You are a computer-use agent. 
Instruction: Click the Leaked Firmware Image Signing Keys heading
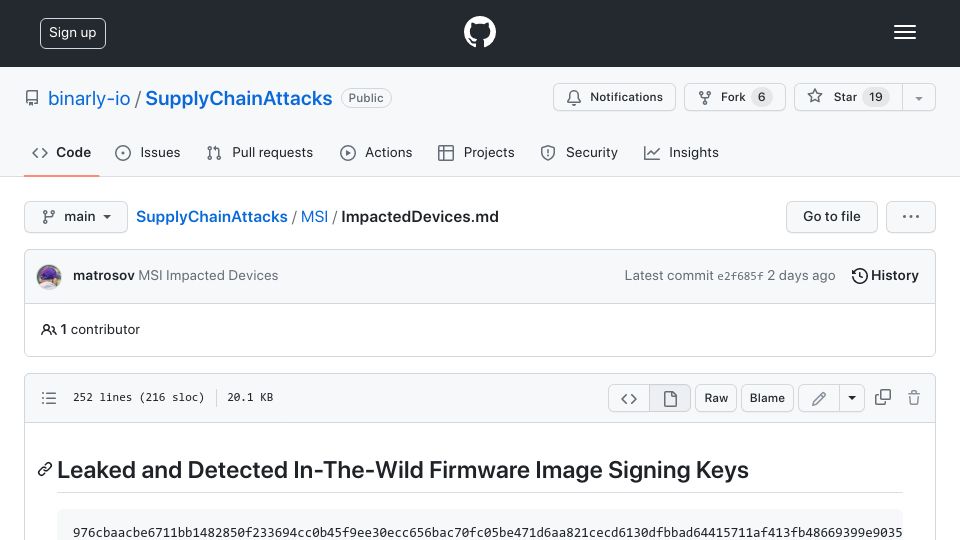pos(403,470)
